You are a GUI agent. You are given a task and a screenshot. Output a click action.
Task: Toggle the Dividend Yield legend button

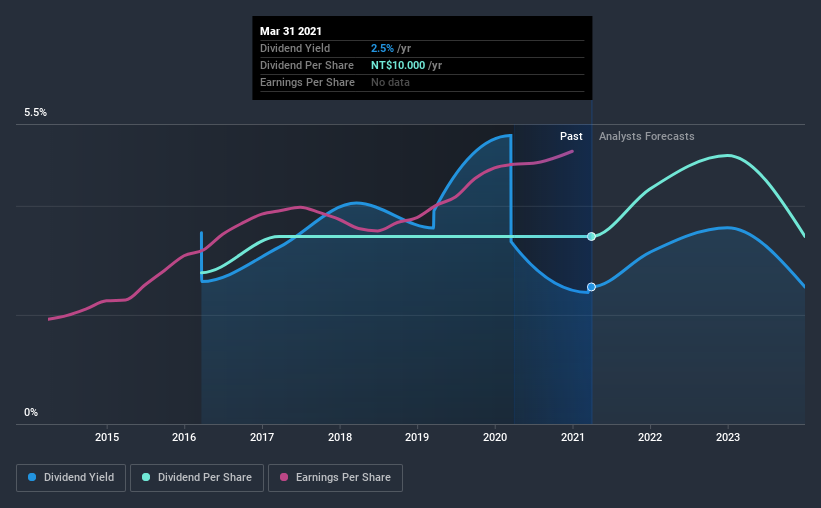[71, 478]
